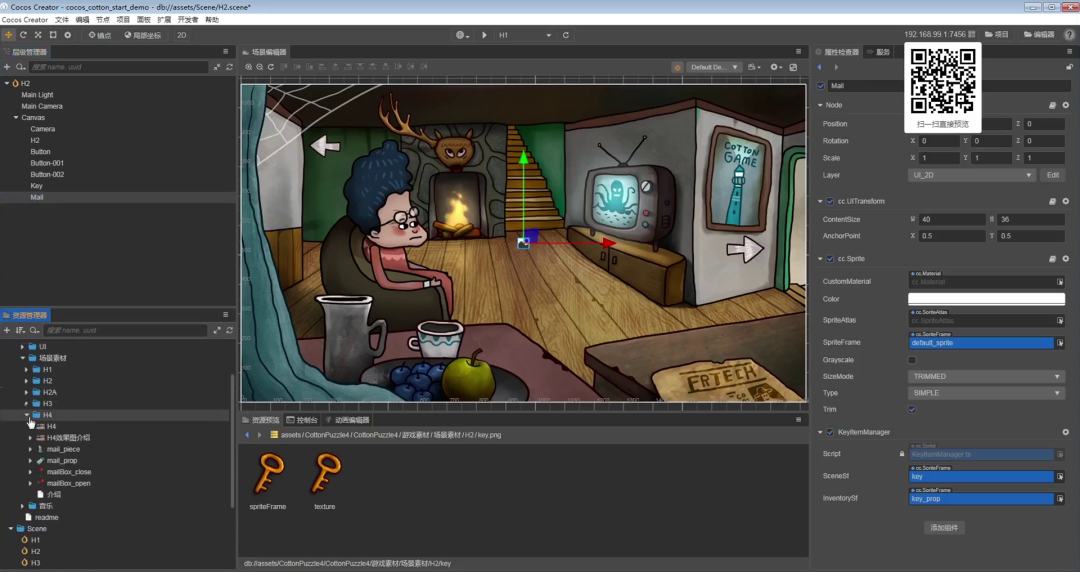The width and height of the screenshot is (1080, 572).
Task: Switch to the 动画编辑器 animation editor tab
Action: [x=348, y=420]
